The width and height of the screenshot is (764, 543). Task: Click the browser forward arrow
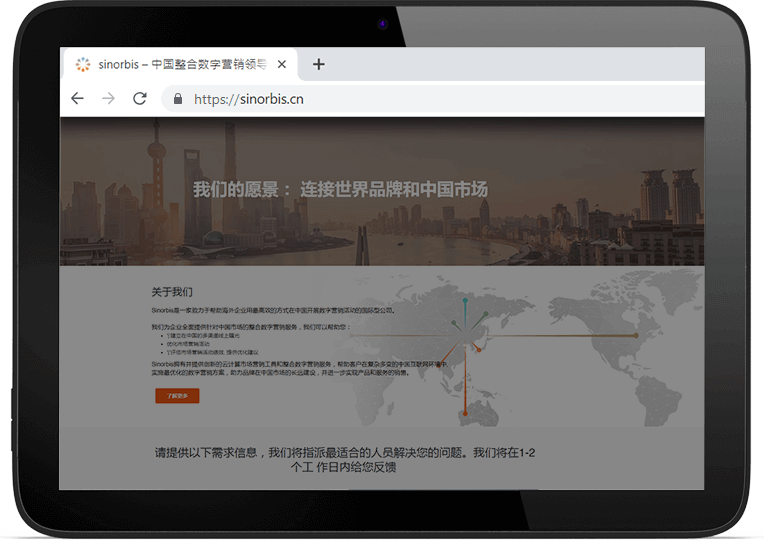(x=108, y=98)
